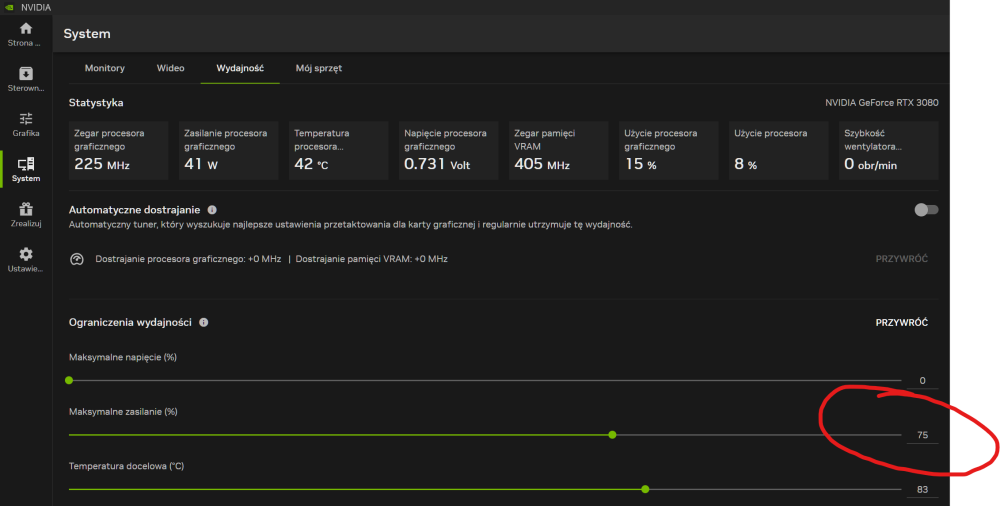The height and width of the screenshot is (506, 1000).
Task: Click PRZYWRÓĆ in the automatic tuning row
Action: [901, 259]
